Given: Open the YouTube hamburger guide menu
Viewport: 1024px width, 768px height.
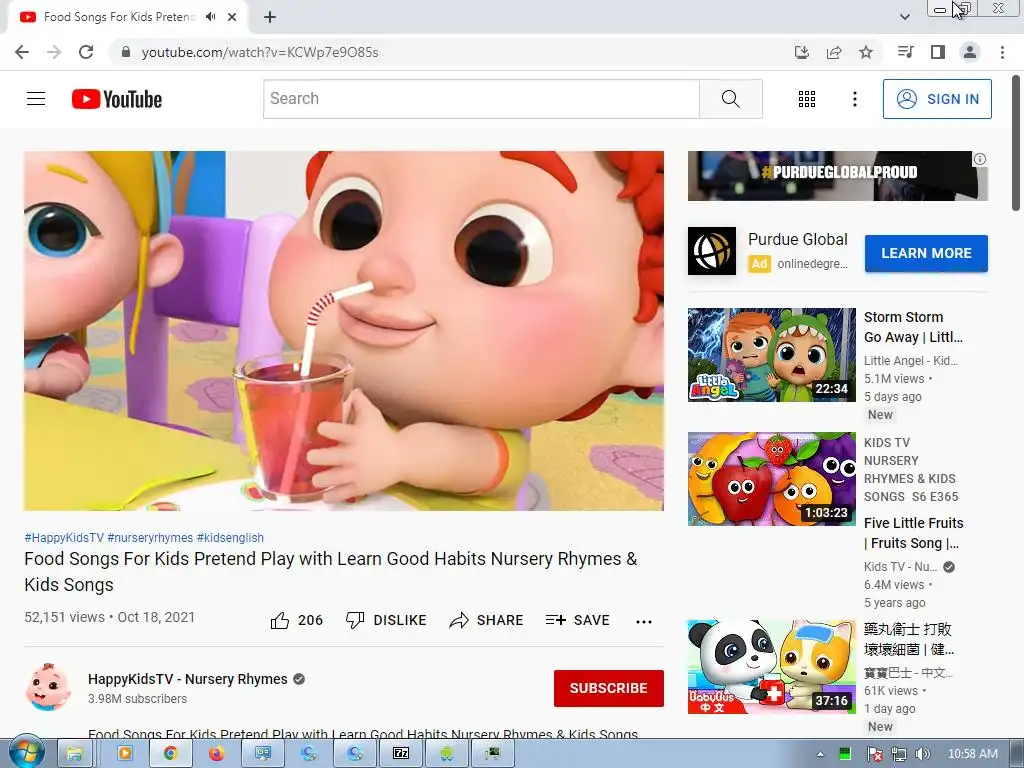Looking at the screenshot, I should pos(36,99).
